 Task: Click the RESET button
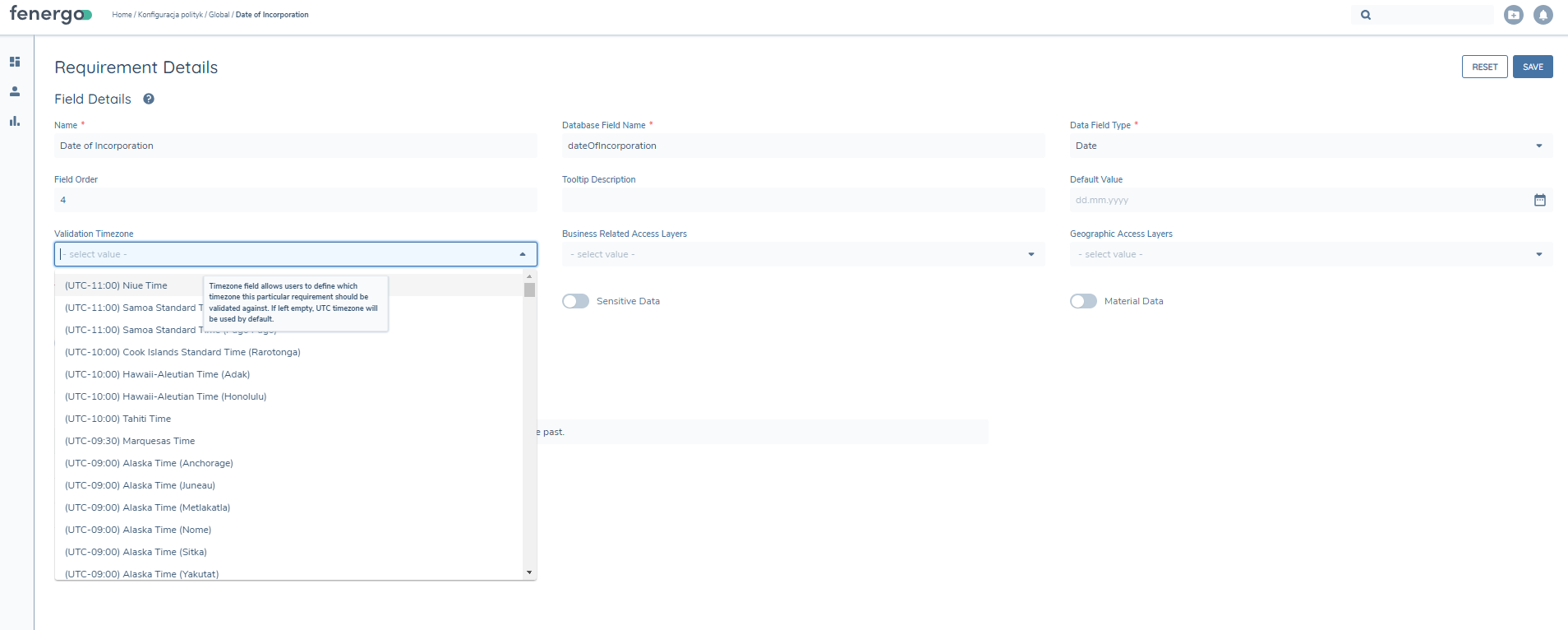pyautogui.click(x=1484, y=67)
